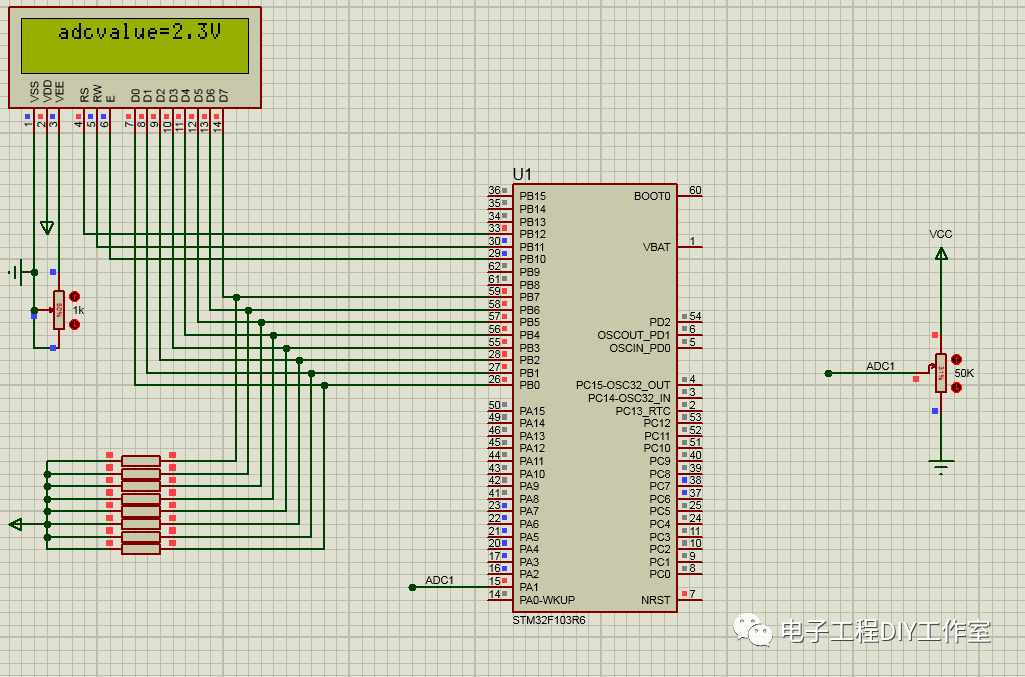Click the OSCOUT_PD1 pin label
The width and height of the screenshot is (1025, 677).
(633, 335)
